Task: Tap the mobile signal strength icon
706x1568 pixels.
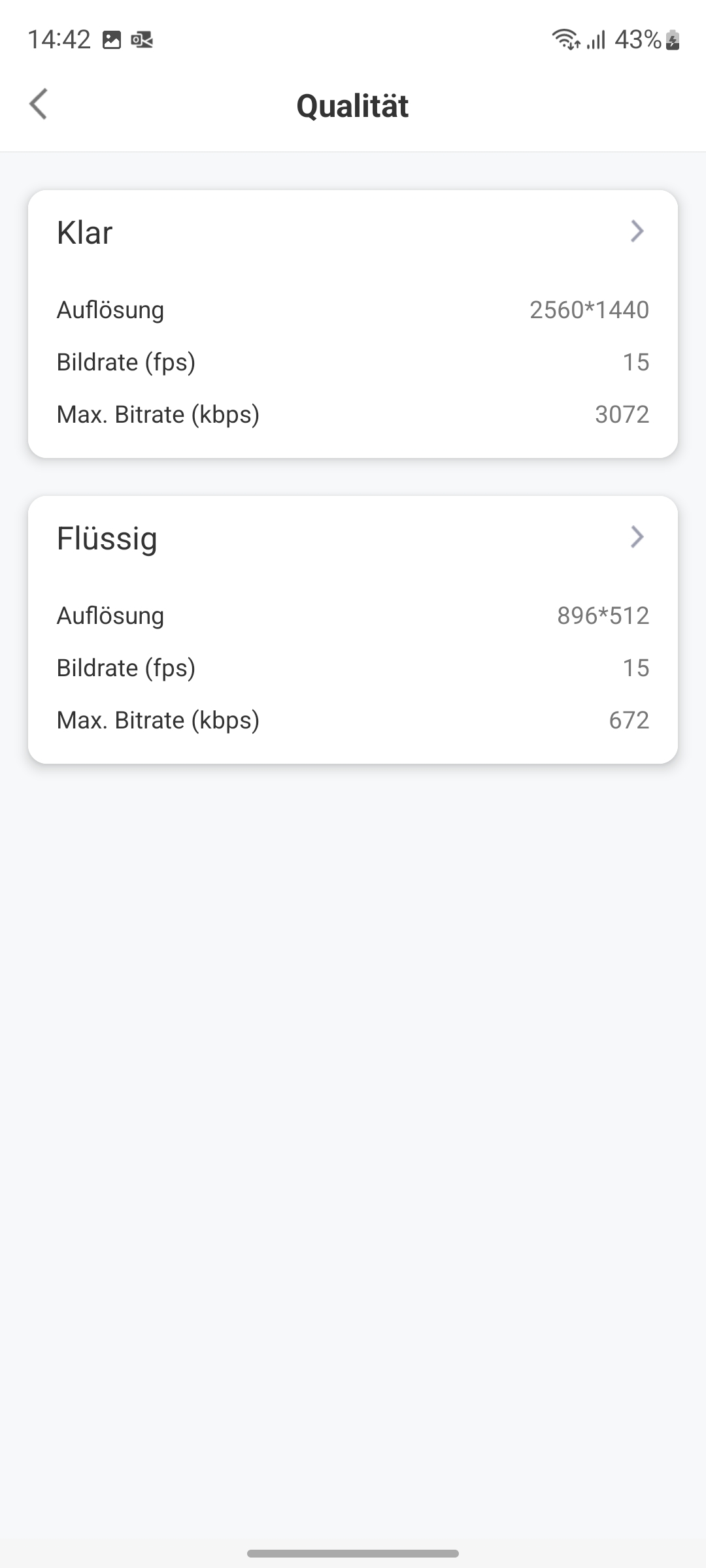Action: (x=596, y=40)
